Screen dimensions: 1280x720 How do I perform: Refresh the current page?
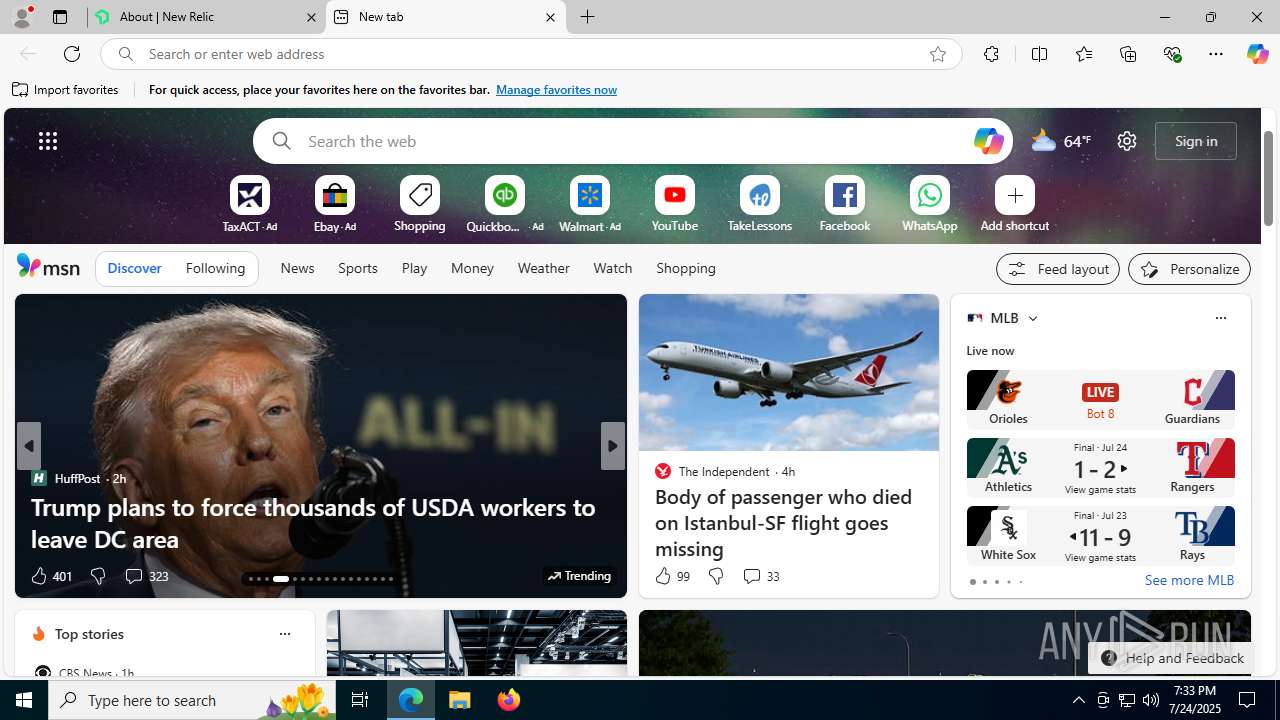72,54
